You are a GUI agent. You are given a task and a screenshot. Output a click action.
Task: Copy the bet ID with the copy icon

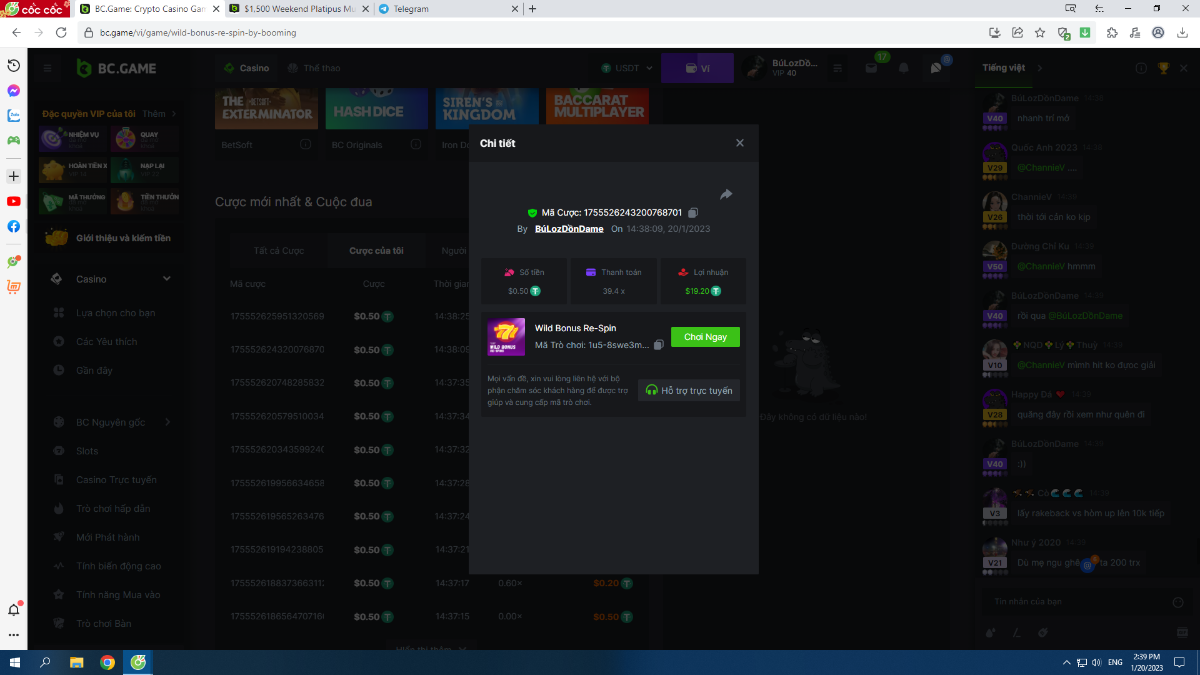click(693, 213)
